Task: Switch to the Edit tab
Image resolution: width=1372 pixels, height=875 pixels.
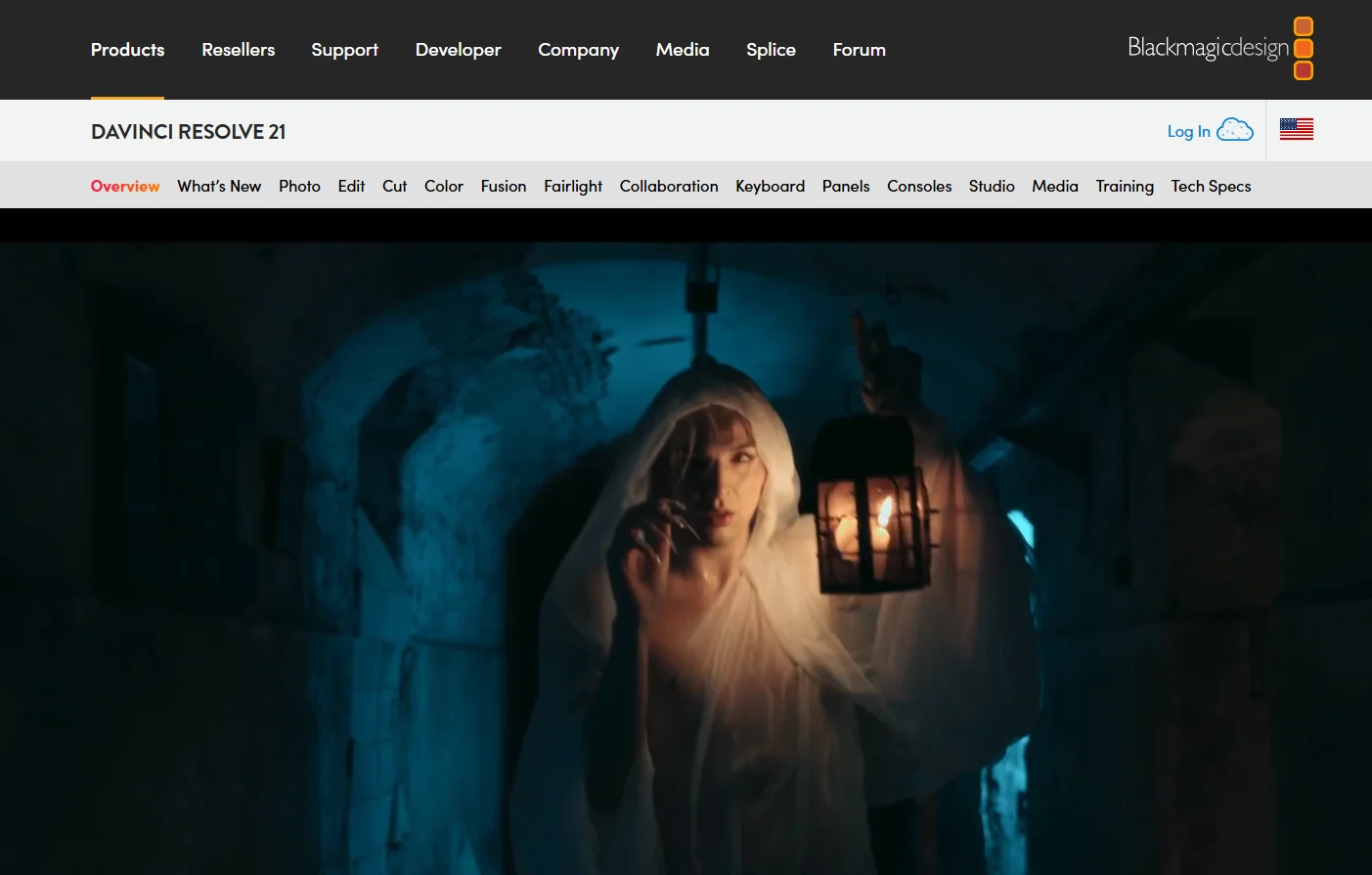Action: point(351,186)
